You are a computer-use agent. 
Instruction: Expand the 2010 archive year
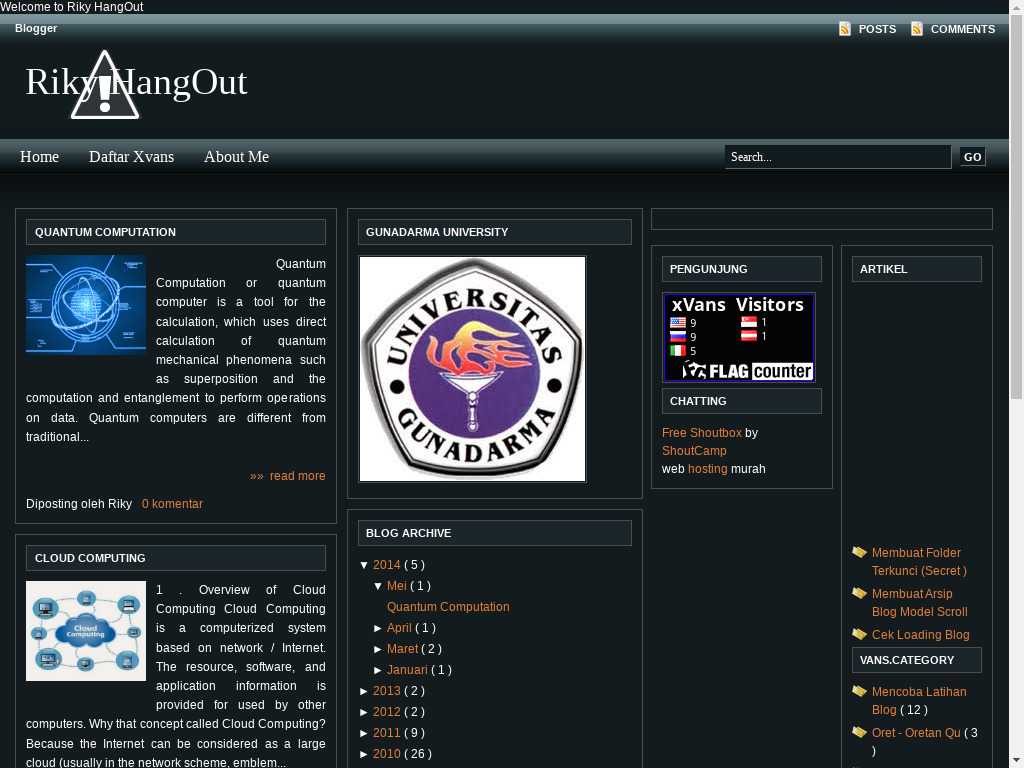pyautogui.click(x=365, y=754)
